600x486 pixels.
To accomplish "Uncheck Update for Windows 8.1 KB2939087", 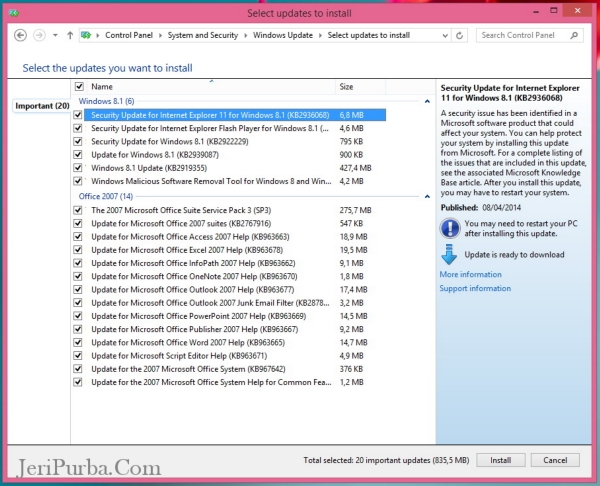I will (78, 155).
